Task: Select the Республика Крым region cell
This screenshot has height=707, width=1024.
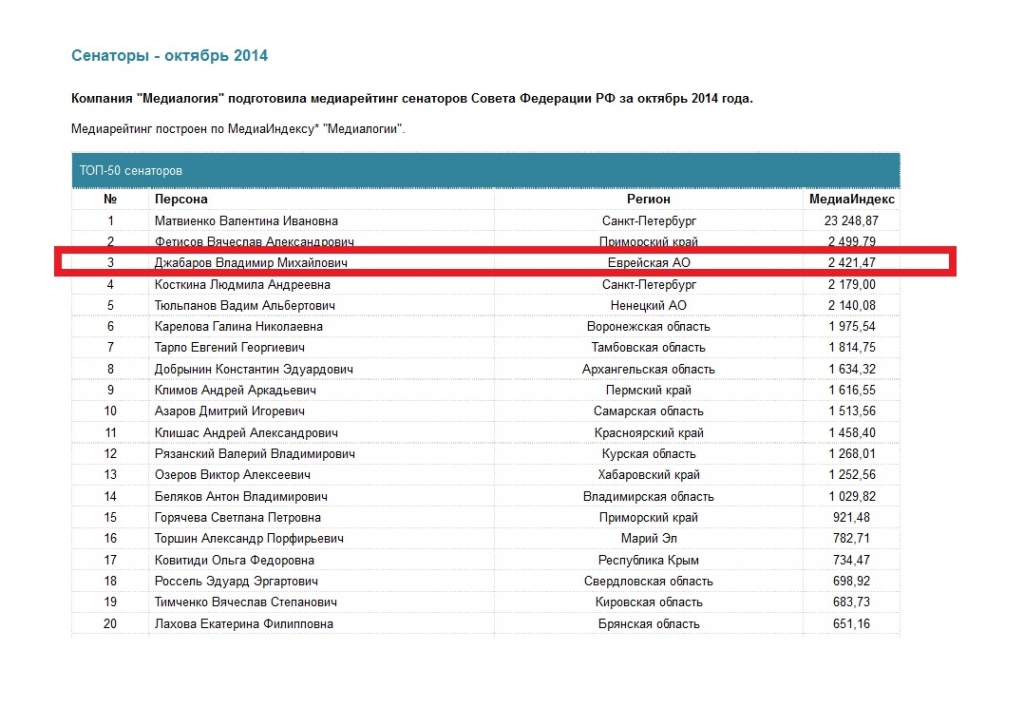Action: point(648,560)
